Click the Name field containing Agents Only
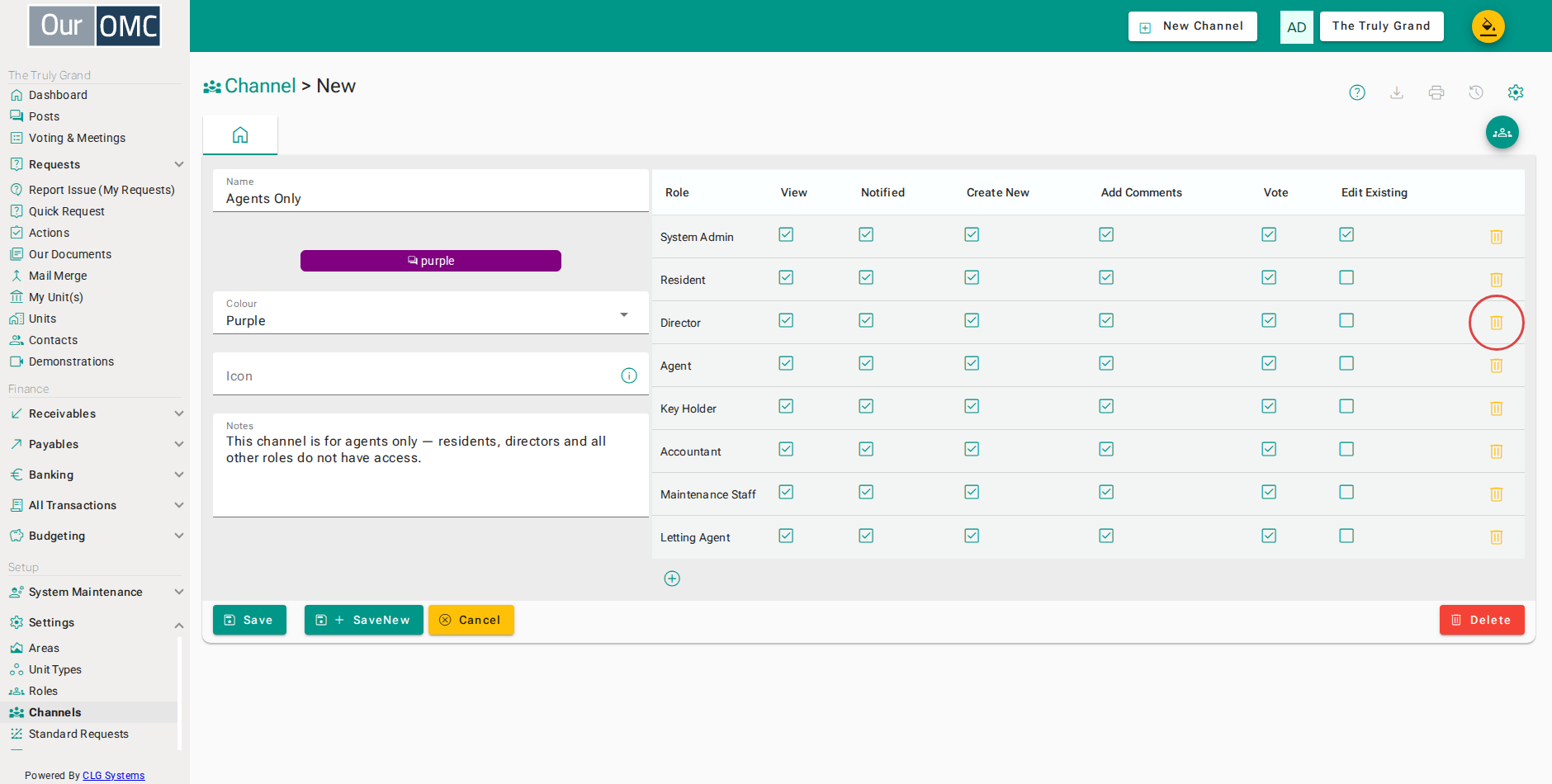Viewport: 1552px width, 784px height. coord(431,191)
